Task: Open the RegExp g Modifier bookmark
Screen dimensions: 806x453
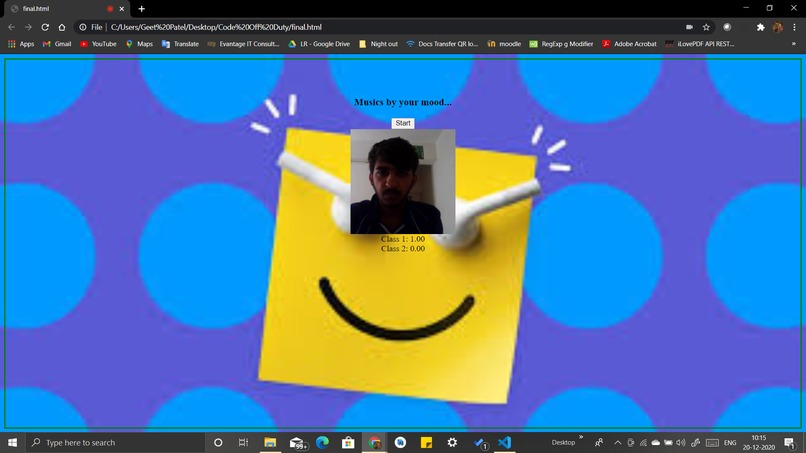Action: [561, 44]
